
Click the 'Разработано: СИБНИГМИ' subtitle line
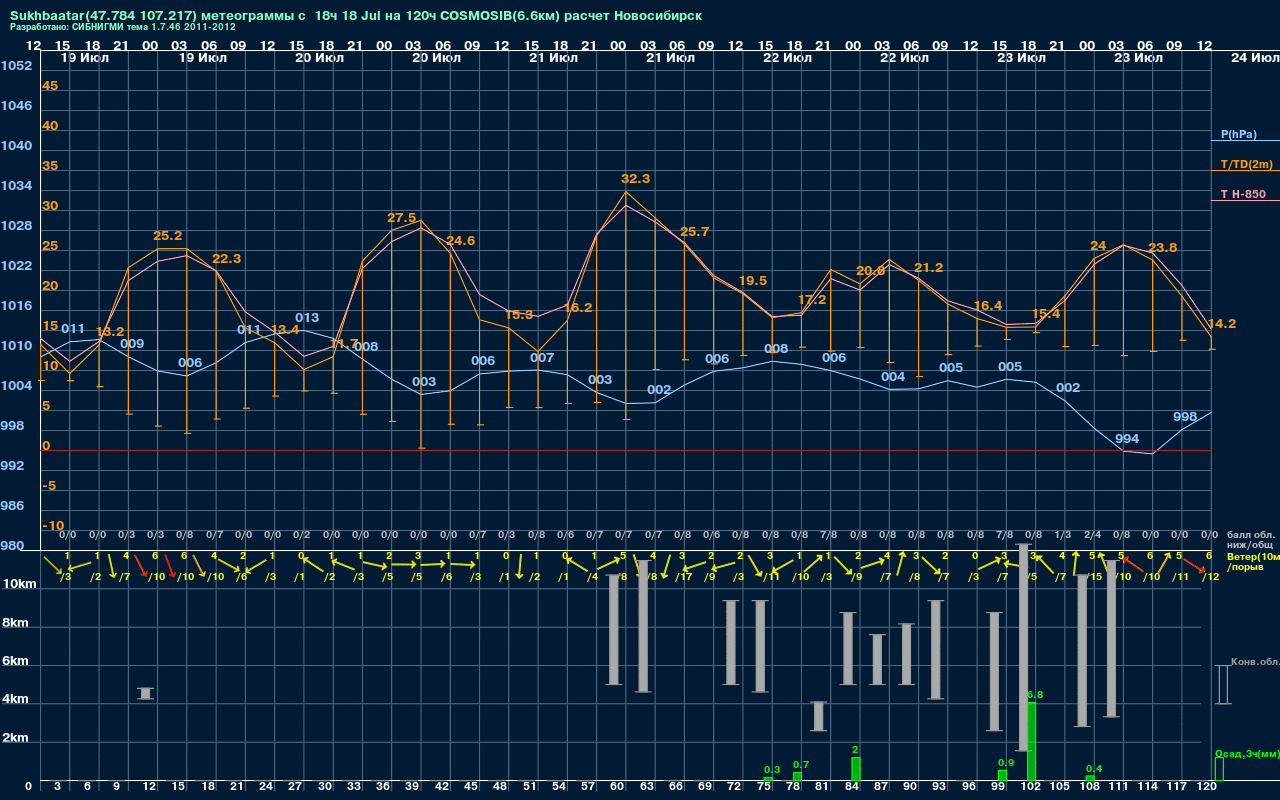click(123, 27)
